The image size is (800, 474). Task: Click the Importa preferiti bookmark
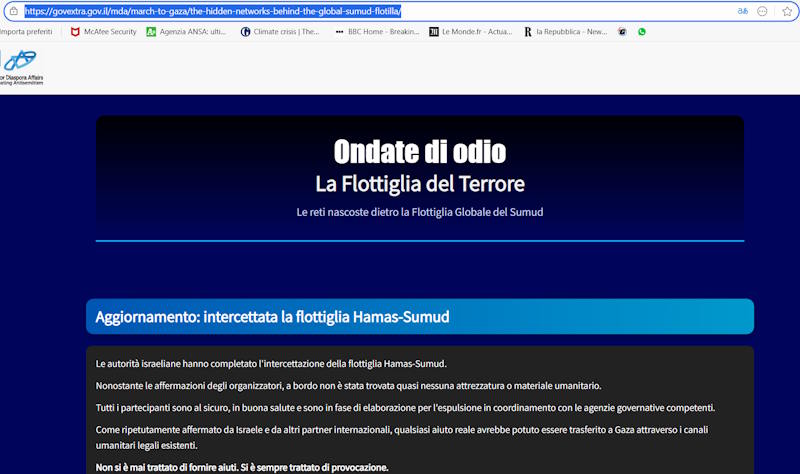click(x=25, y=32)
